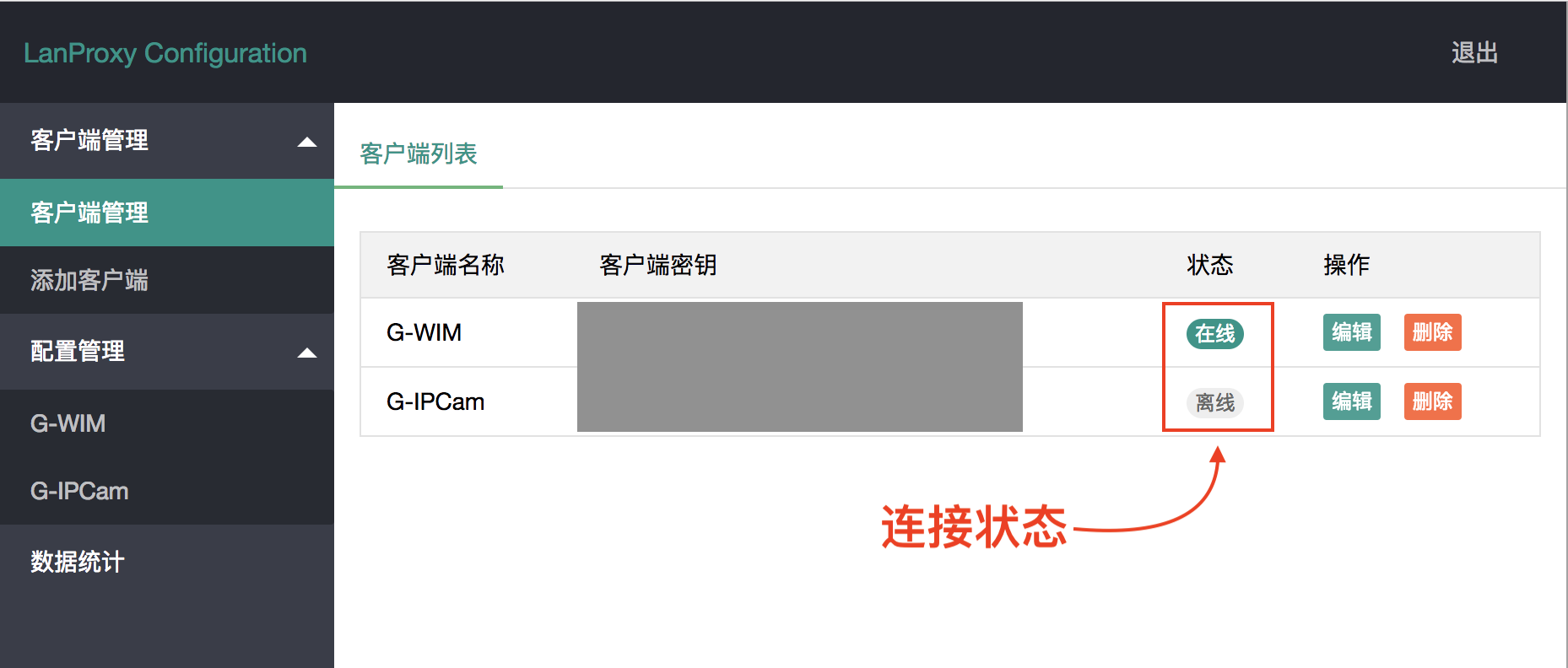Click the 在线 status badge
Screen dimensions: 1568x668
(x=1214, y=334)
